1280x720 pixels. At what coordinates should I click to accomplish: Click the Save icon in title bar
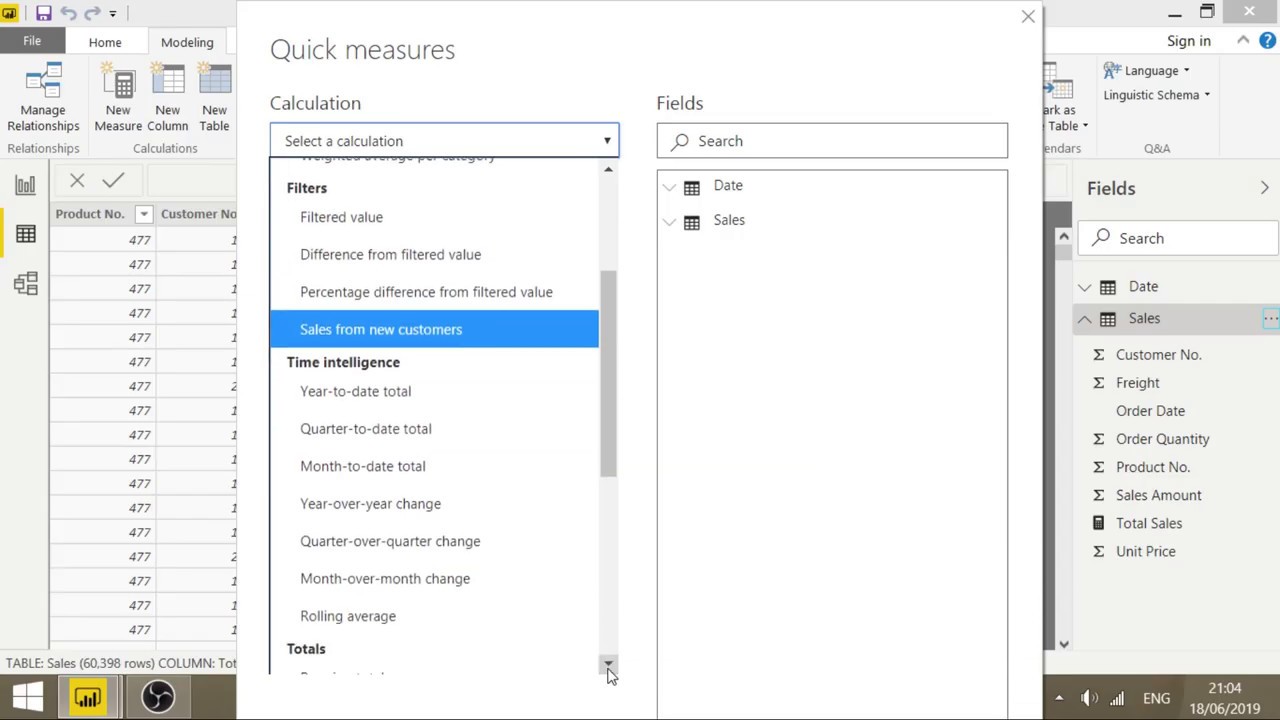tap(43, 13)
